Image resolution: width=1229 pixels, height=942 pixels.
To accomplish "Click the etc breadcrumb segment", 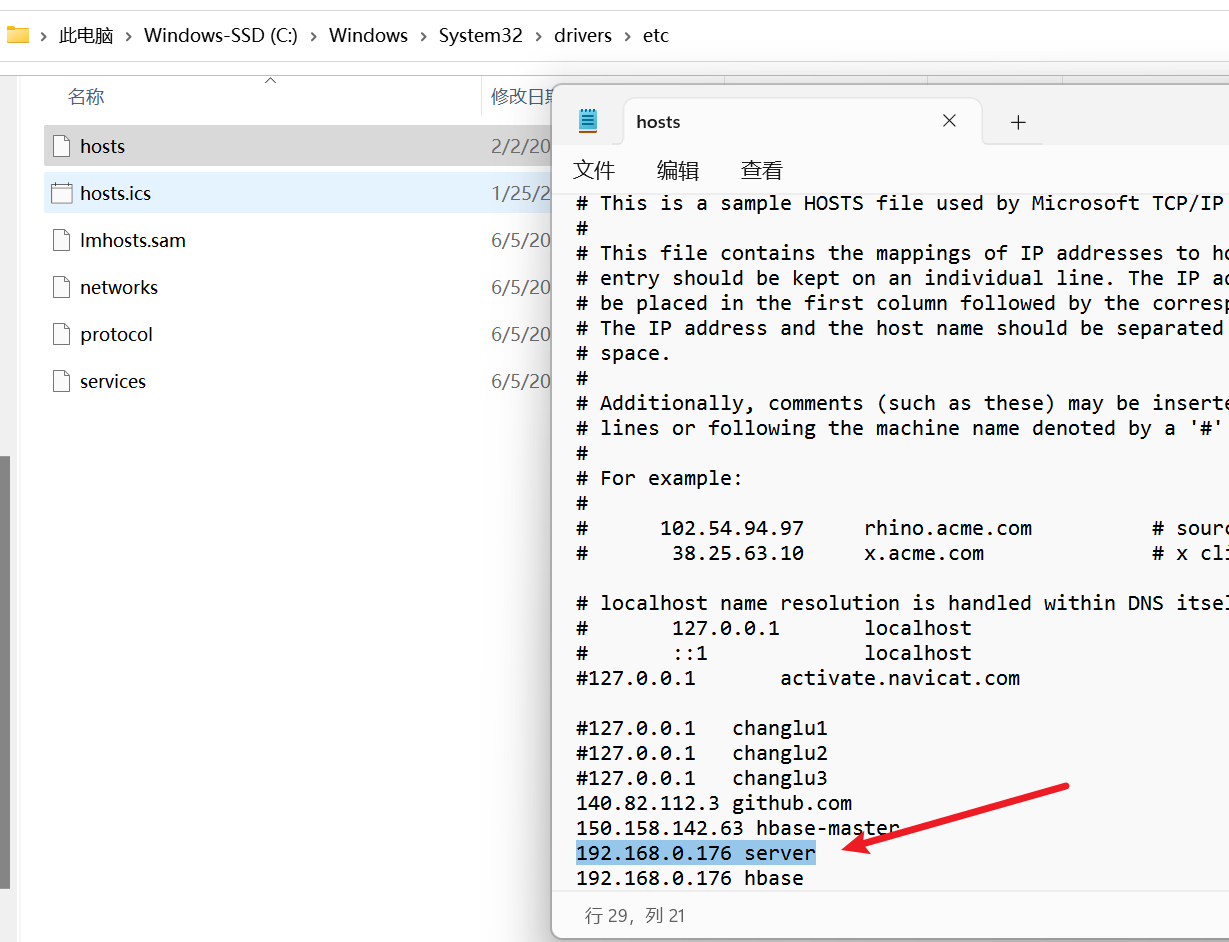I will (656, 36).
